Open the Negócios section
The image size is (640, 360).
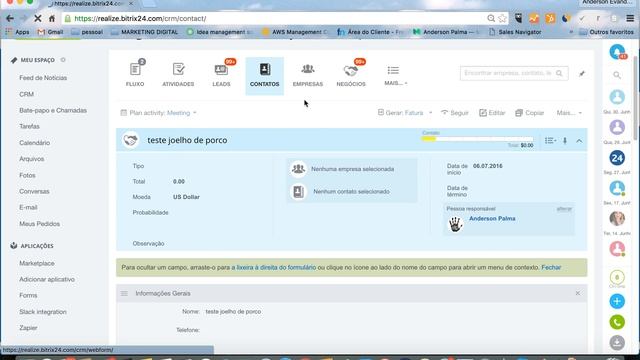tap(351, 74)
